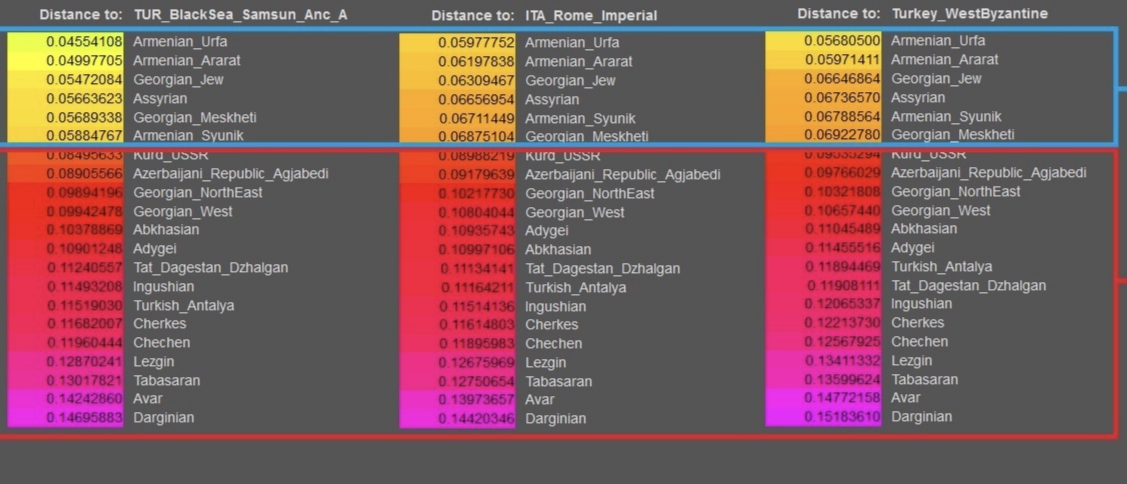Select distance value 0.09894196
Image resolution: width=1127 pixels, height=484 pixels.
(x=85, y=193)
